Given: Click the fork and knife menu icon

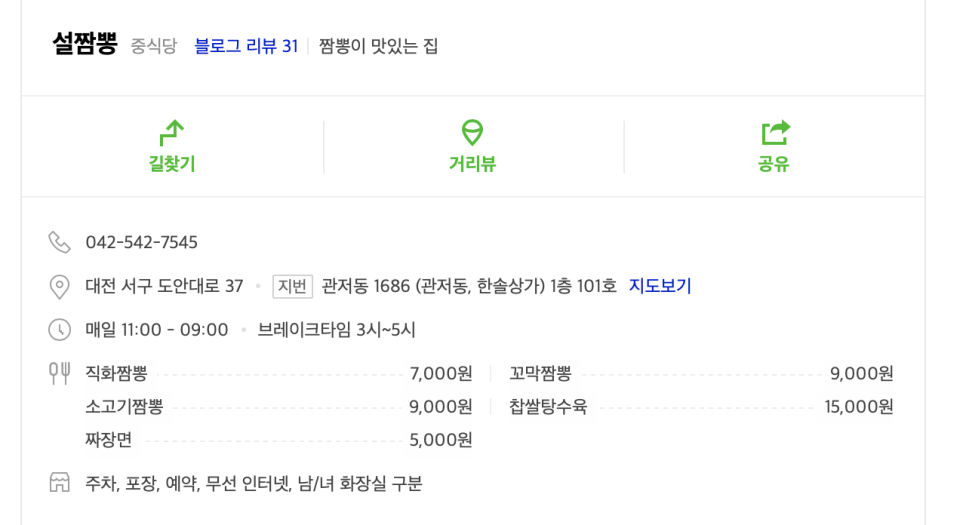Looking at the screenshot, I should click(60, 374).
